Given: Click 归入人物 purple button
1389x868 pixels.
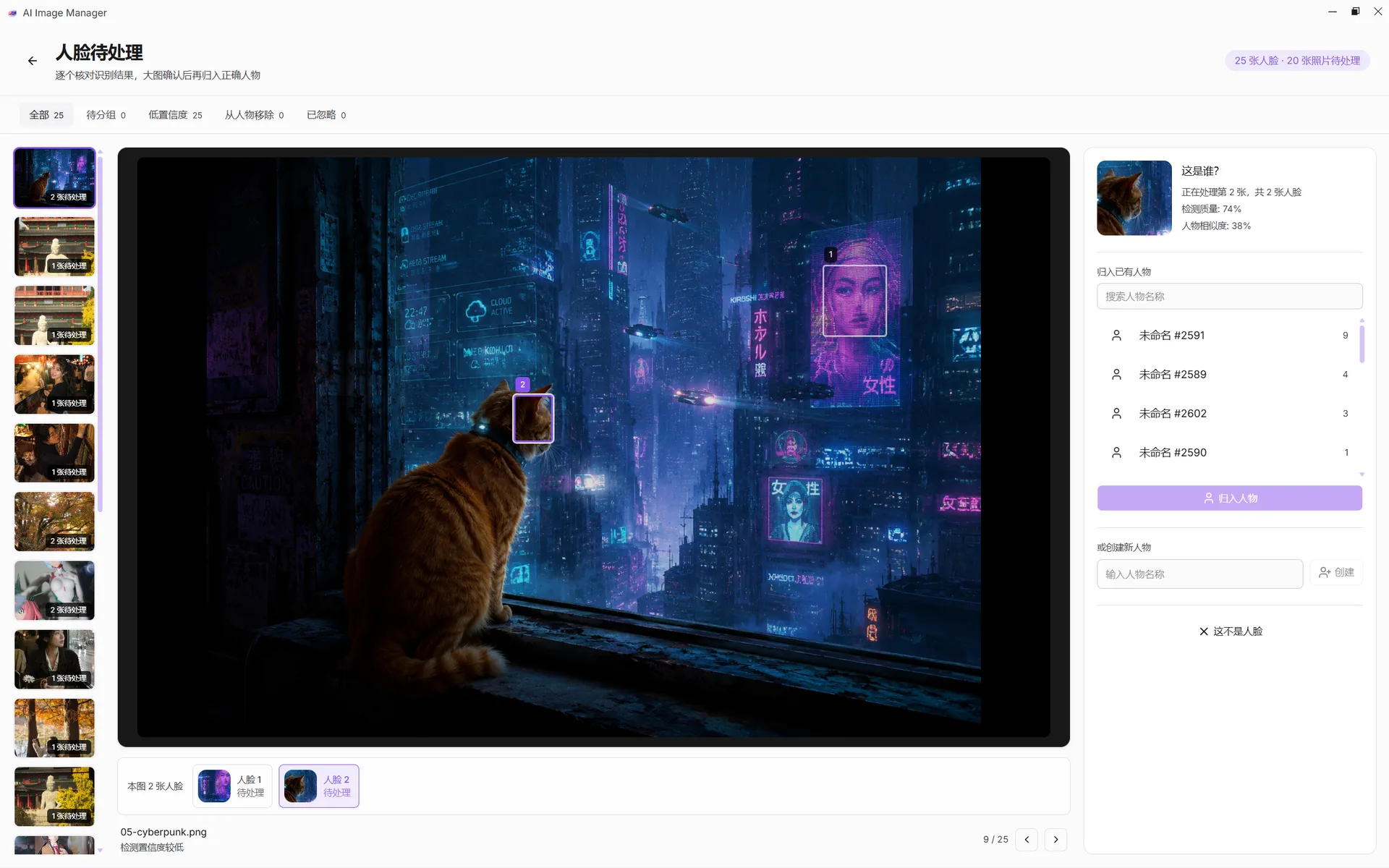Looking at the screenshot, I should click(1229, 498).
